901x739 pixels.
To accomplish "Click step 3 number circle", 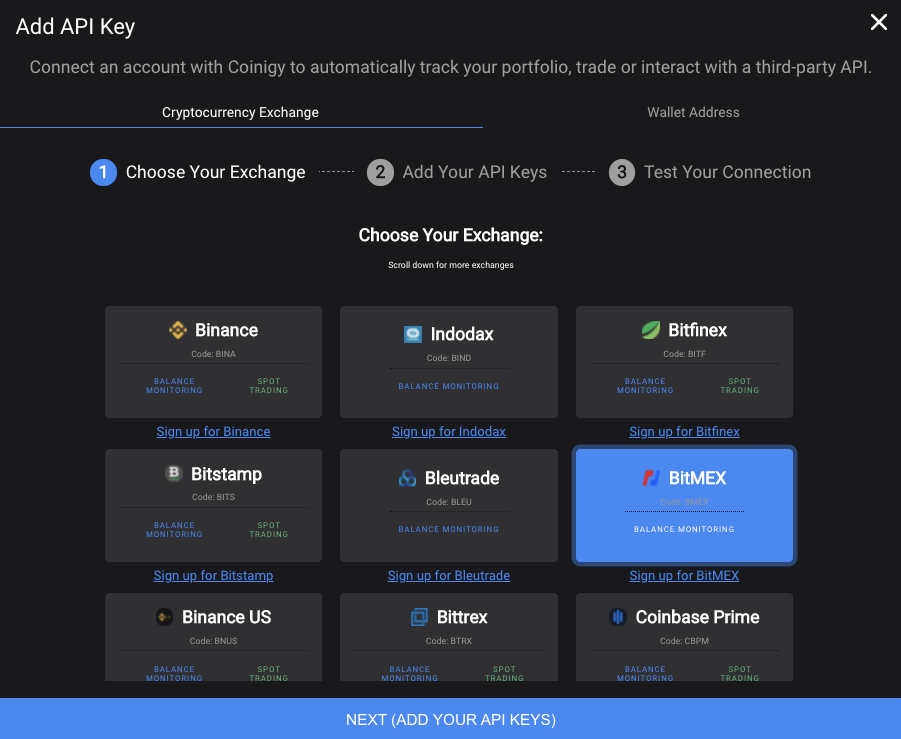I will 622,172.
